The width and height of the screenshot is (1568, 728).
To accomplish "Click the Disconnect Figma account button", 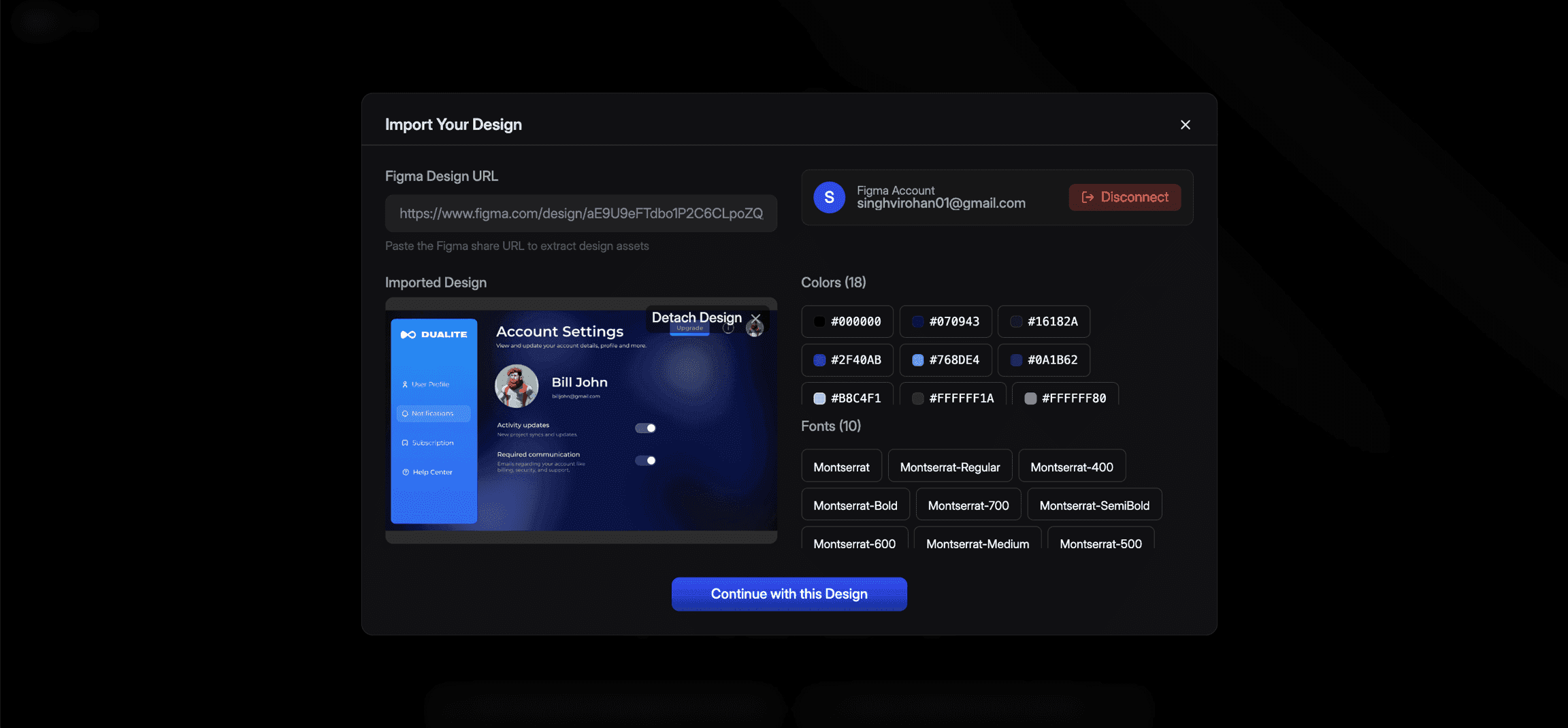I will pyautogui.click(x=1124, y=197).
